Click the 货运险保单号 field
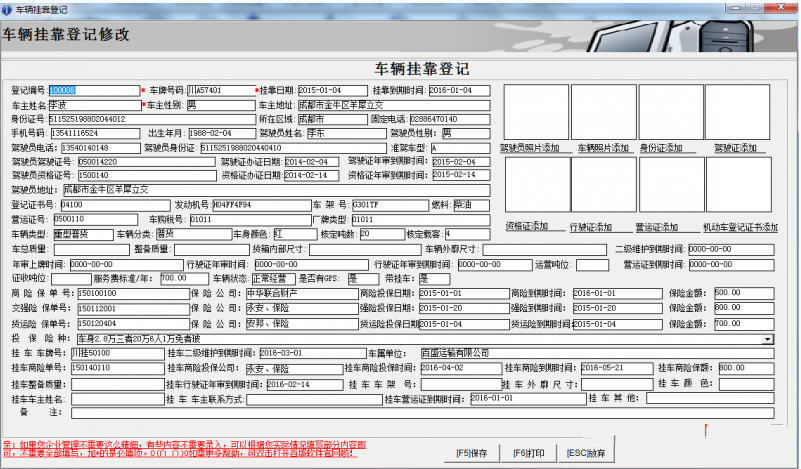The image size is (801, 469). 133,324
